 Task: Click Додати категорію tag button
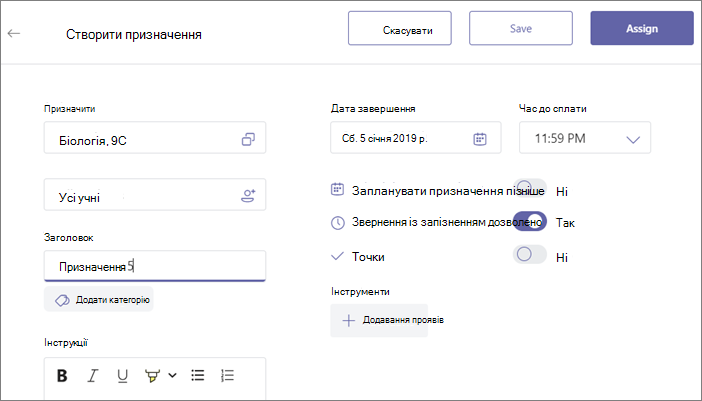tap(98, 299)
